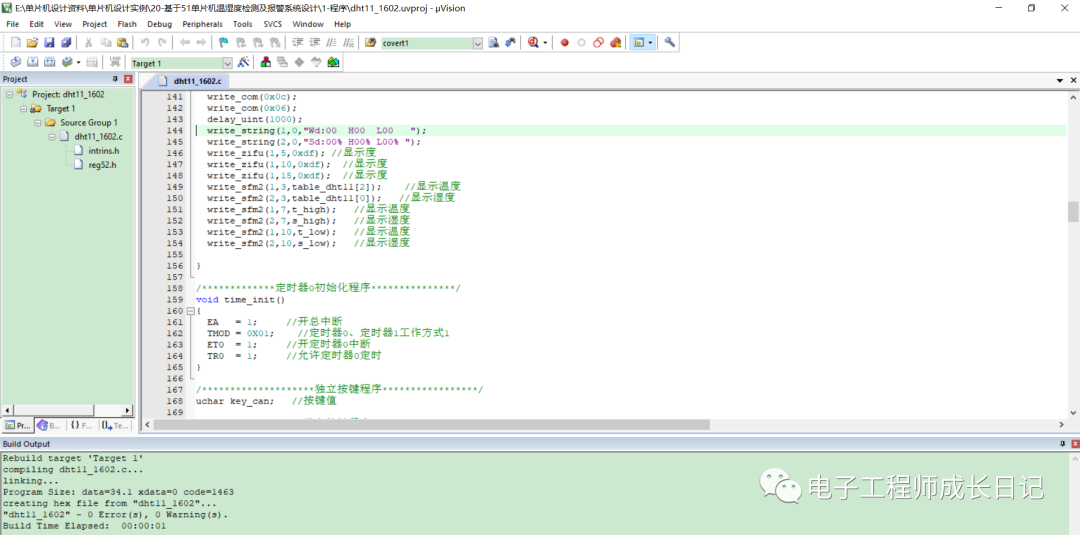
Task: Open Configuration wrench icon
Action: (x=670, y=43)
